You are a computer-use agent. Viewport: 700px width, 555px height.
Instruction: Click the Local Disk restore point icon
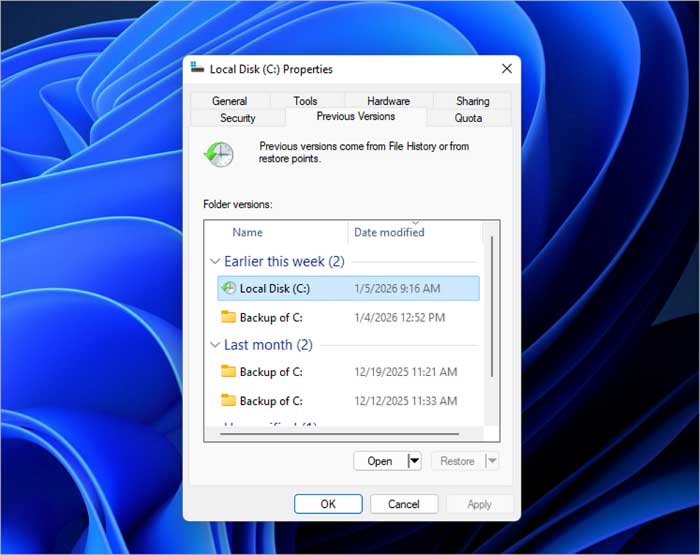(229, 289)
